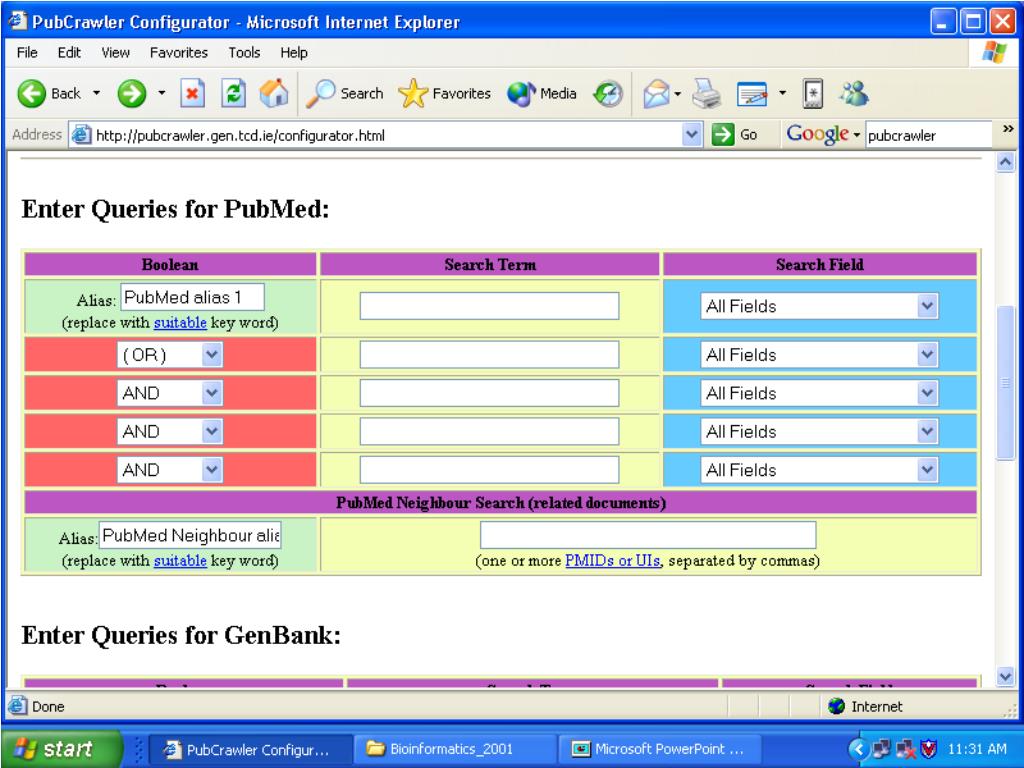Open the Edit menu
1024x768 pixels.
point(69,53)
